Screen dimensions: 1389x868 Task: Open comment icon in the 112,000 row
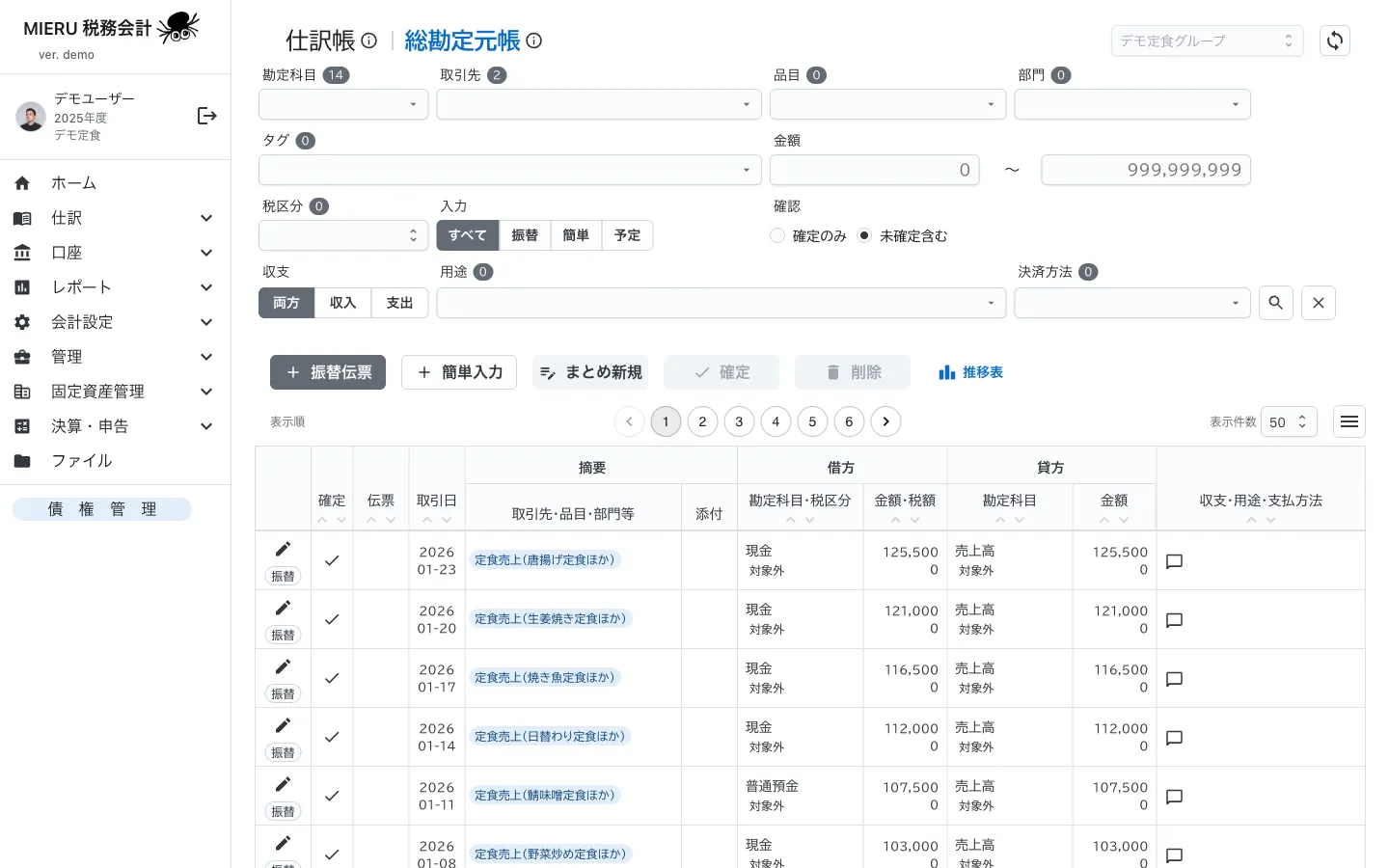click(1174, 738)
